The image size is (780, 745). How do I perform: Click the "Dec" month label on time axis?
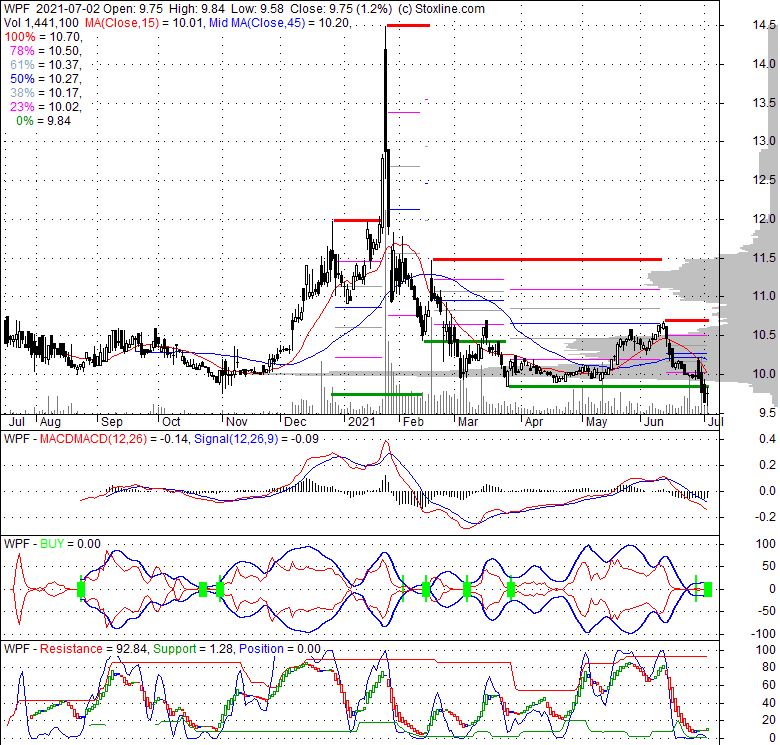click(x=295, y=422)
